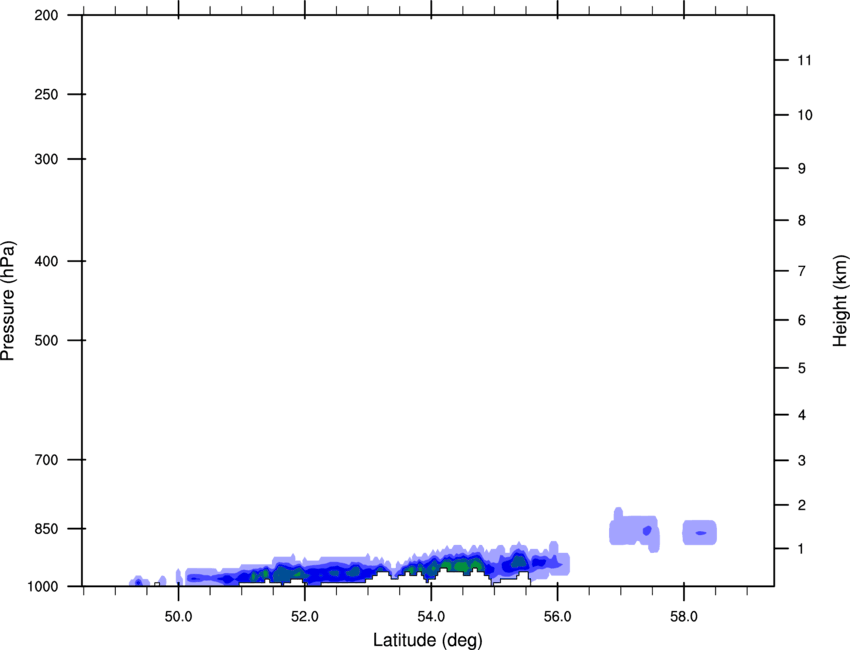This screenshot has height=650, width=850.
Task: Click height tick label 10
Action: point(805,115)
